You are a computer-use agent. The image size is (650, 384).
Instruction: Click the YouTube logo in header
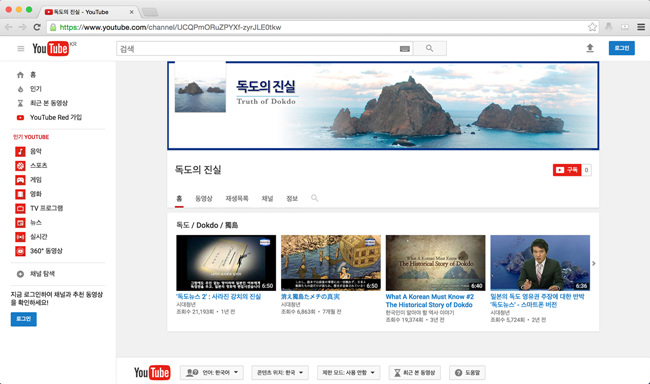pyautogui.click(x=51, y=49)
